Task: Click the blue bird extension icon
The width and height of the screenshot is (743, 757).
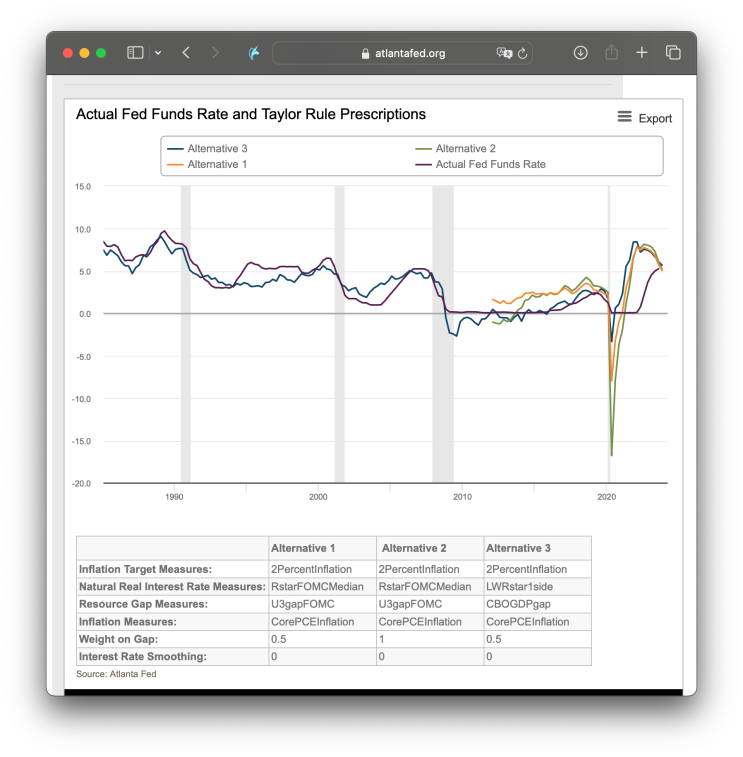Action: click(x=255, y=53)
